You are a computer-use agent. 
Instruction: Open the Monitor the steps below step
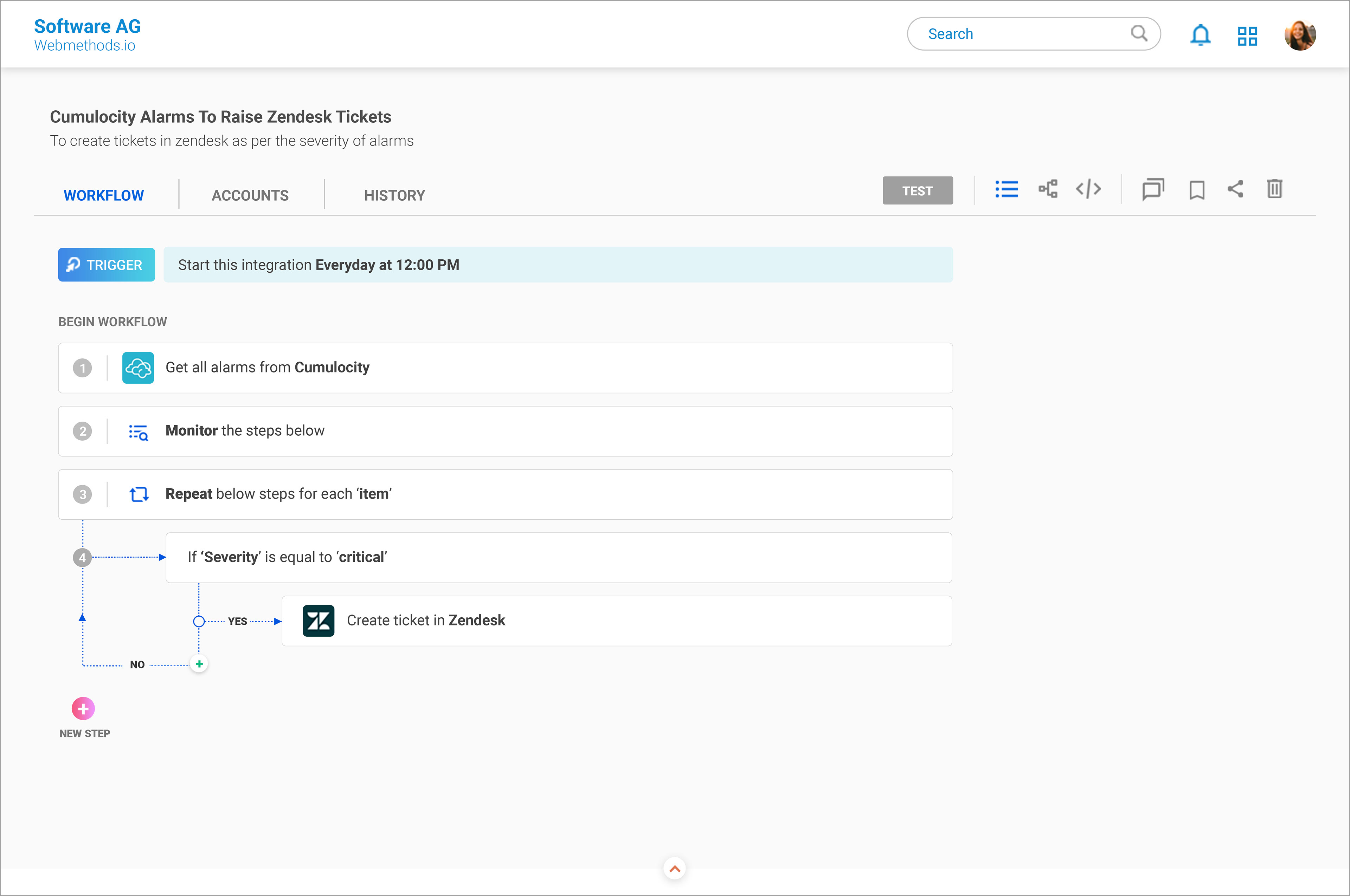click(506, 431)
